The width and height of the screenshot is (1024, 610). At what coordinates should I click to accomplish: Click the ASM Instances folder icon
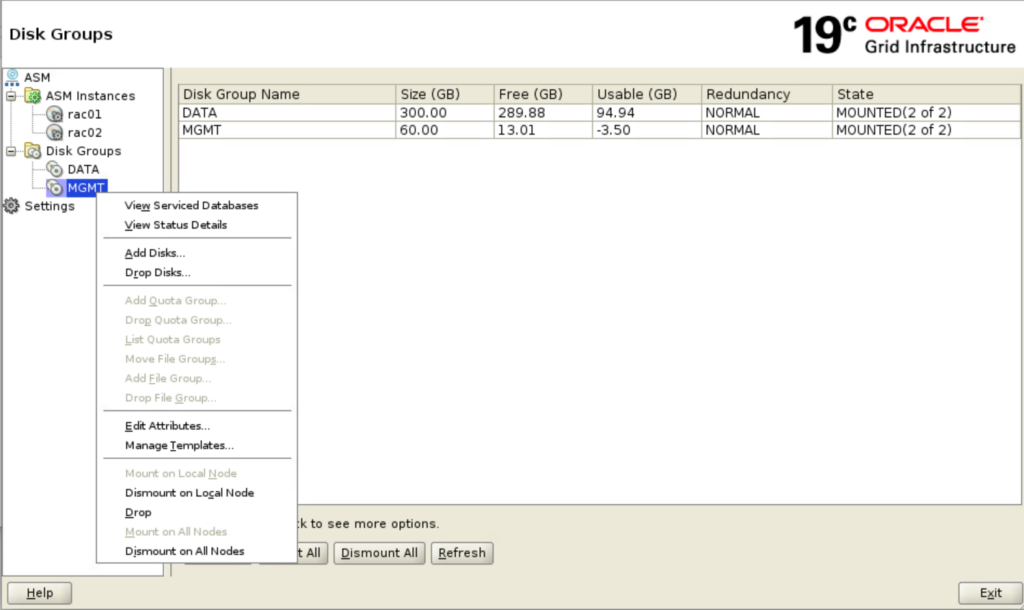pyautogui.click(x=33, y=96)
